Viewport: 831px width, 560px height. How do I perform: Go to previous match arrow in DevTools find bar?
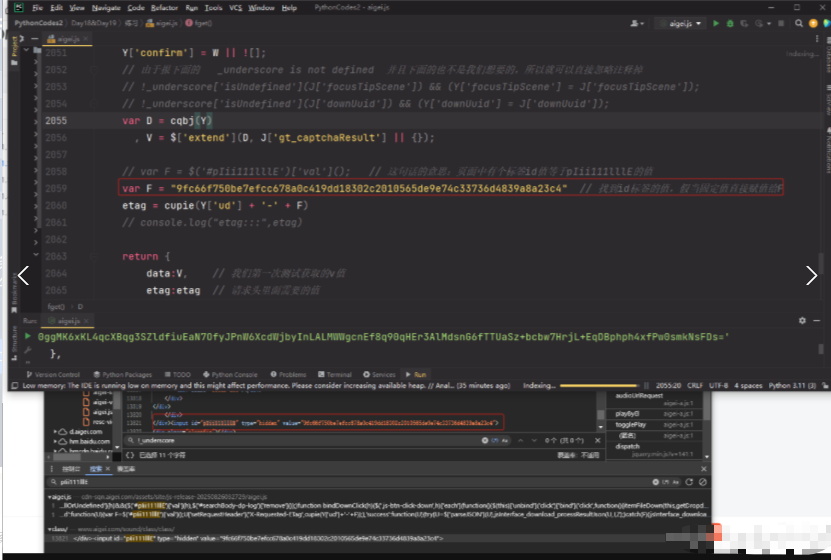coord(520,440)
